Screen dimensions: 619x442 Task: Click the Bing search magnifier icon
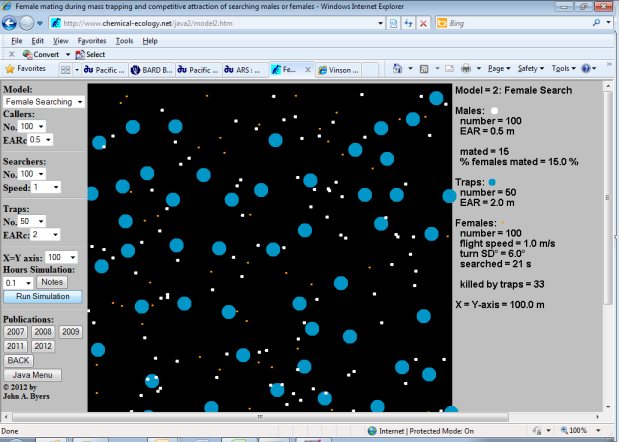pos(596,23)
